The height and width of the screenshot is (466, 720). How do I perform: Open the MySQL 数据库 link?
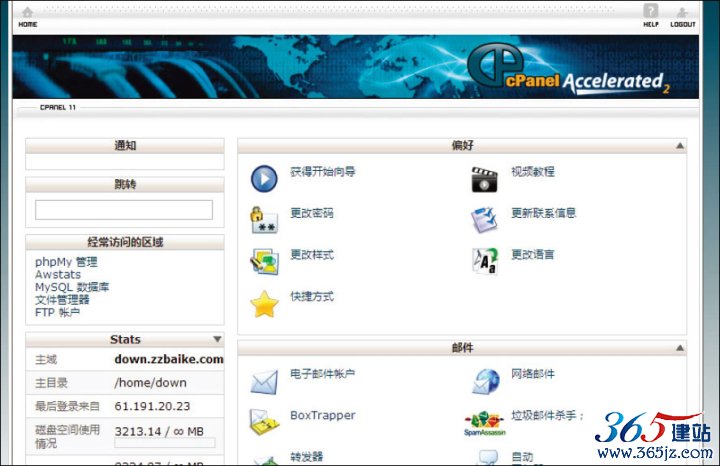point(72,287)
